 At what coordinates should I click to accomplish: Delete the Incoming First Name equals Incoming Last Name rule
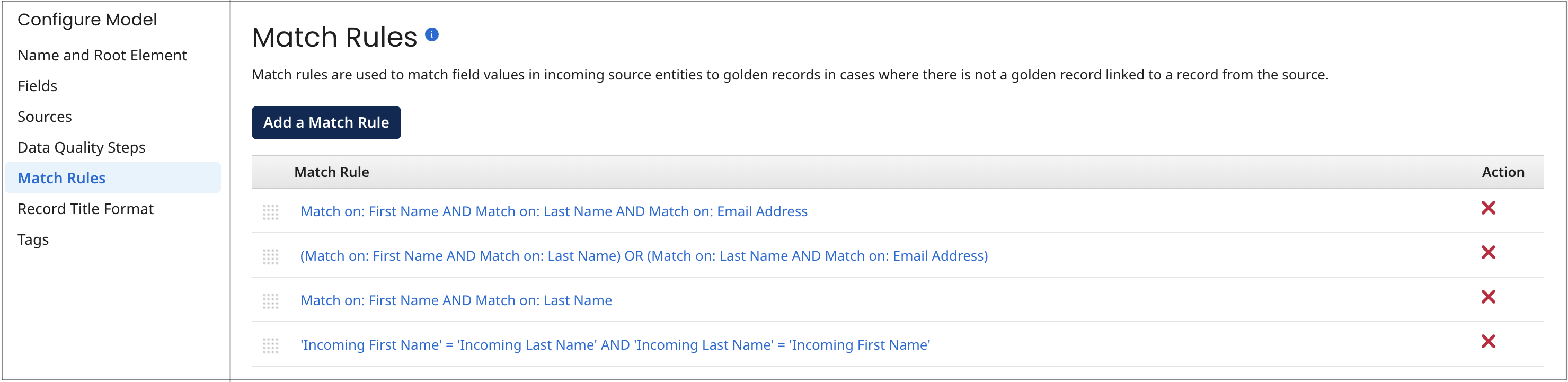[x=1489, y=341]
